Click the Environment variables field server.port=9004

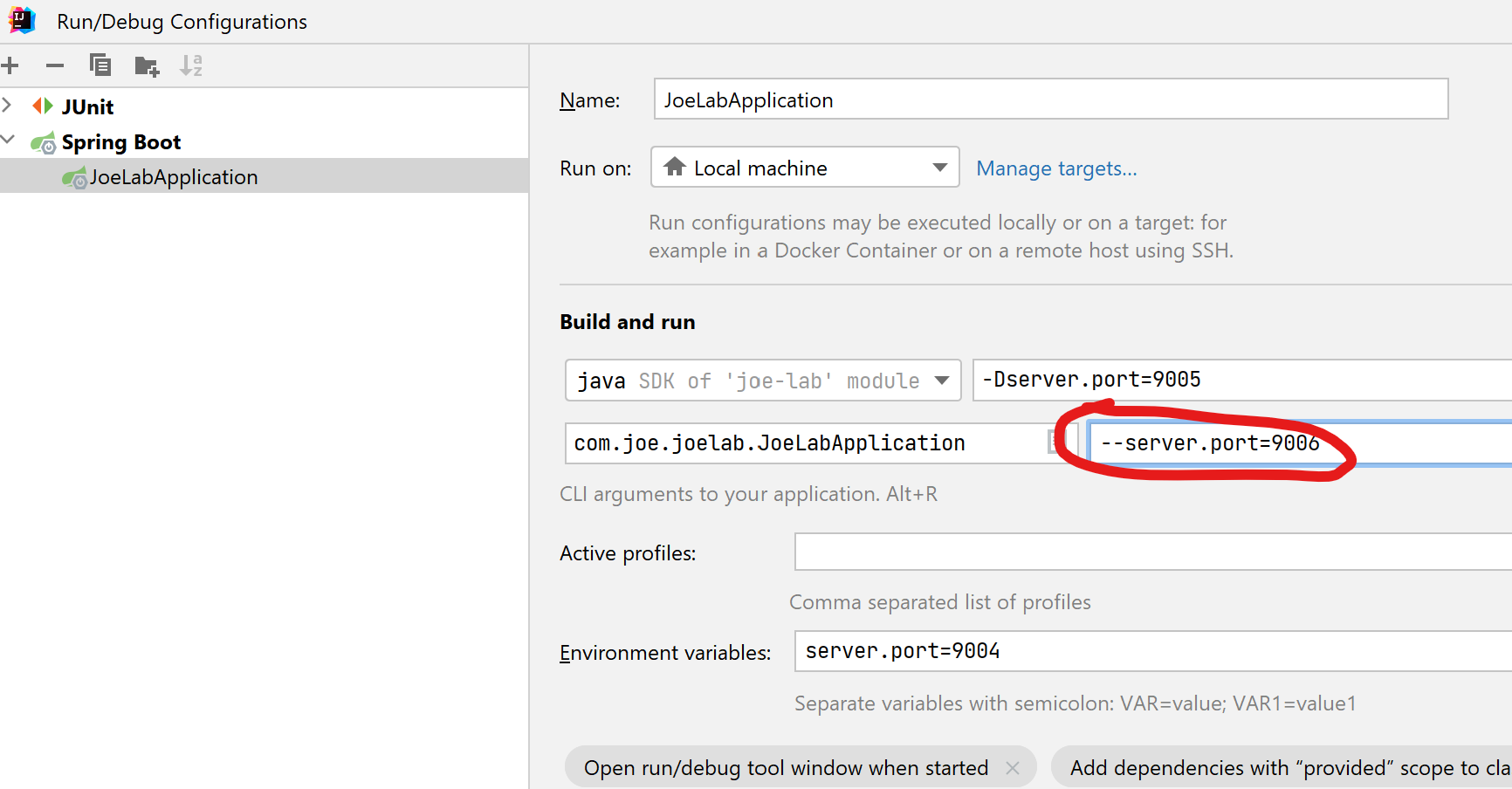tap(1153, 651)
